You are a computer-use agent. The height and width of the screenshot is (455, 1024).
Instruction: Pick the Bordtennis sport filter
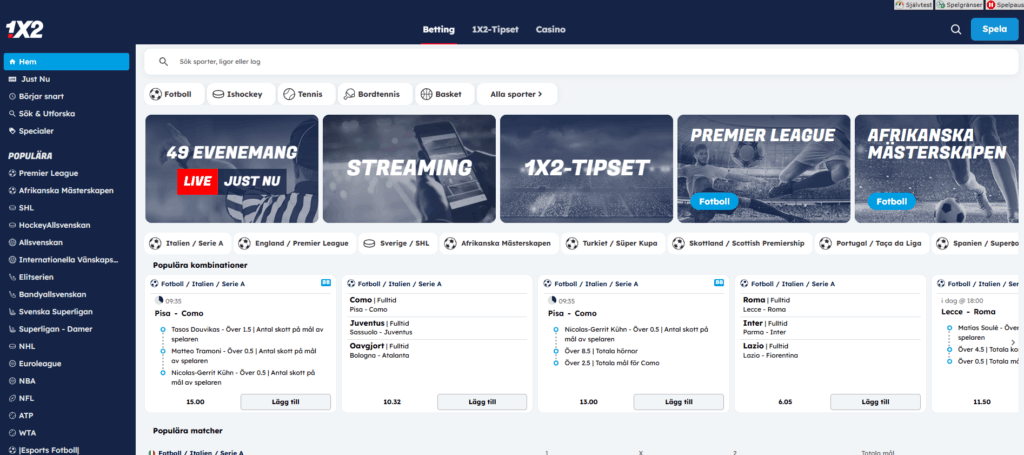pyautogui.click(x=373, y=94)
